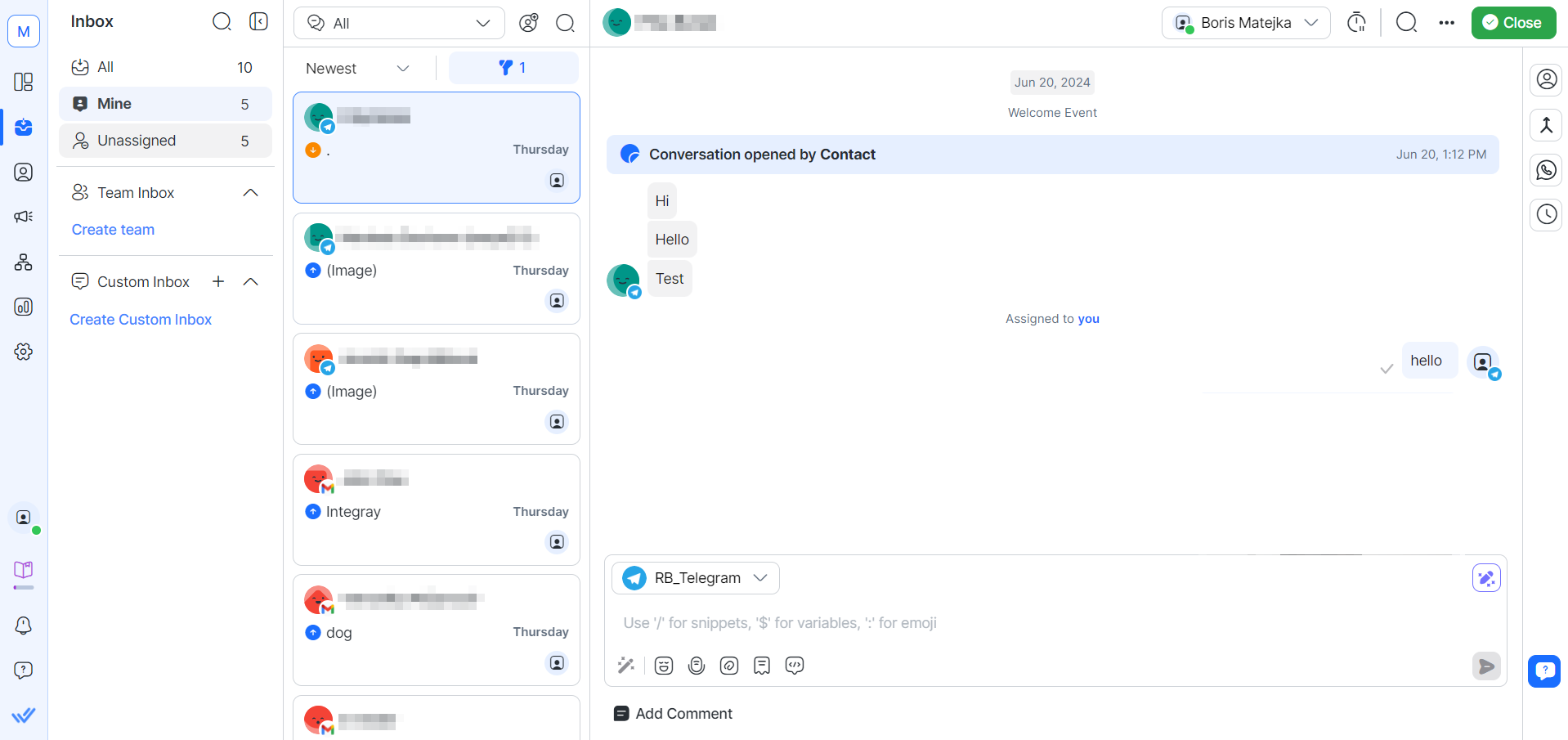
Task: Open the snooze timer icon in header
Action: point(1356,23)
